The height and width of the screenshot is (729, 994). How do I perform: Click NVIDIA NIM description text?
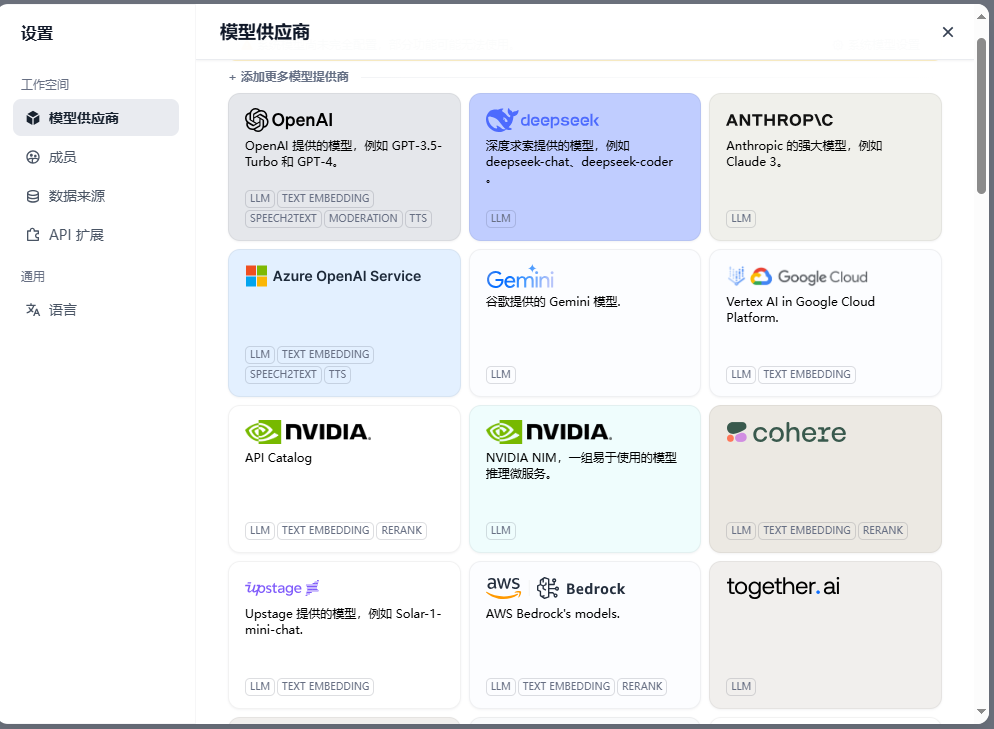click(x=581, y=466)
